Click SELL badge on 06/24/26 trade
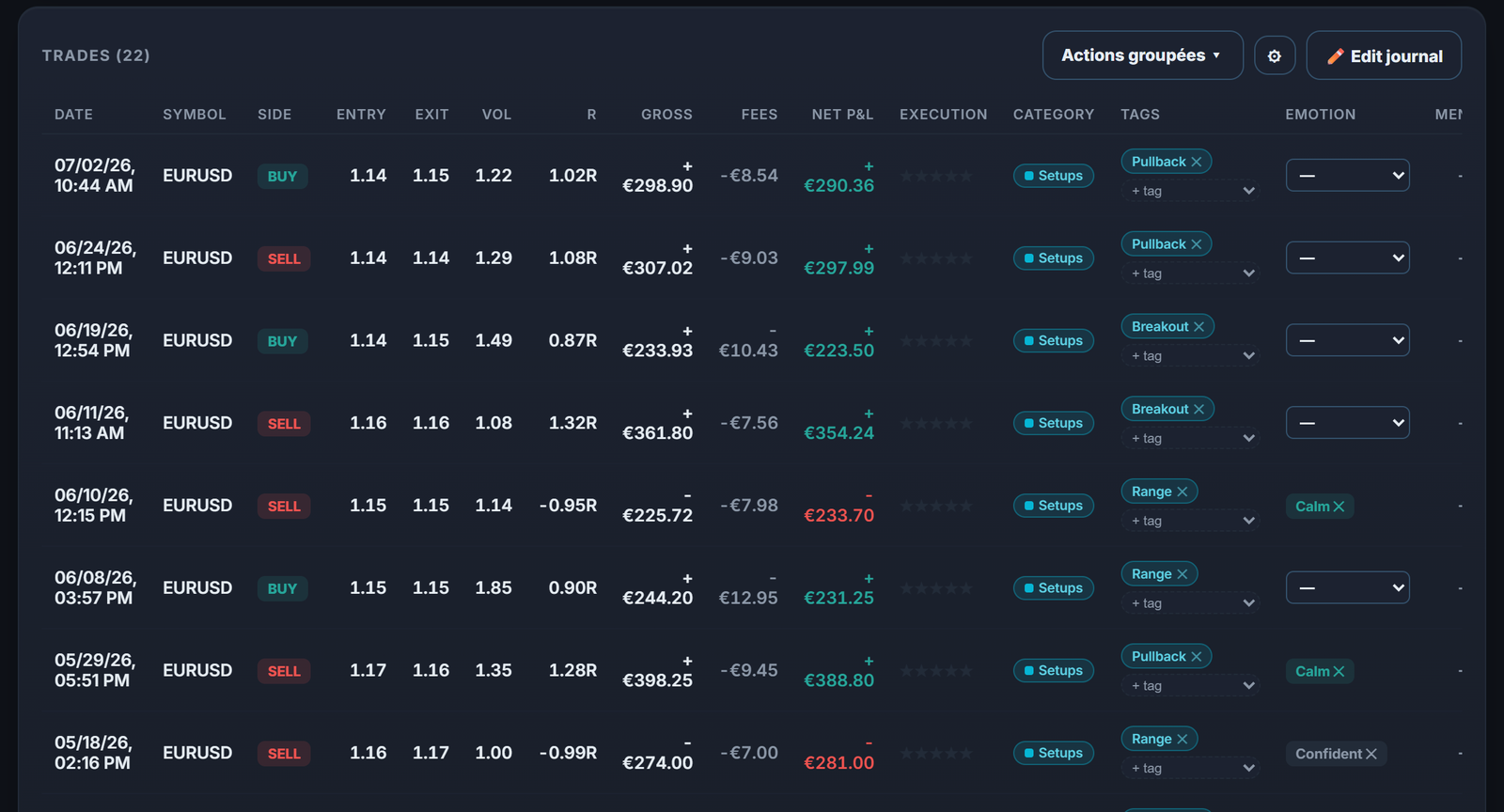 click(284, 259)
